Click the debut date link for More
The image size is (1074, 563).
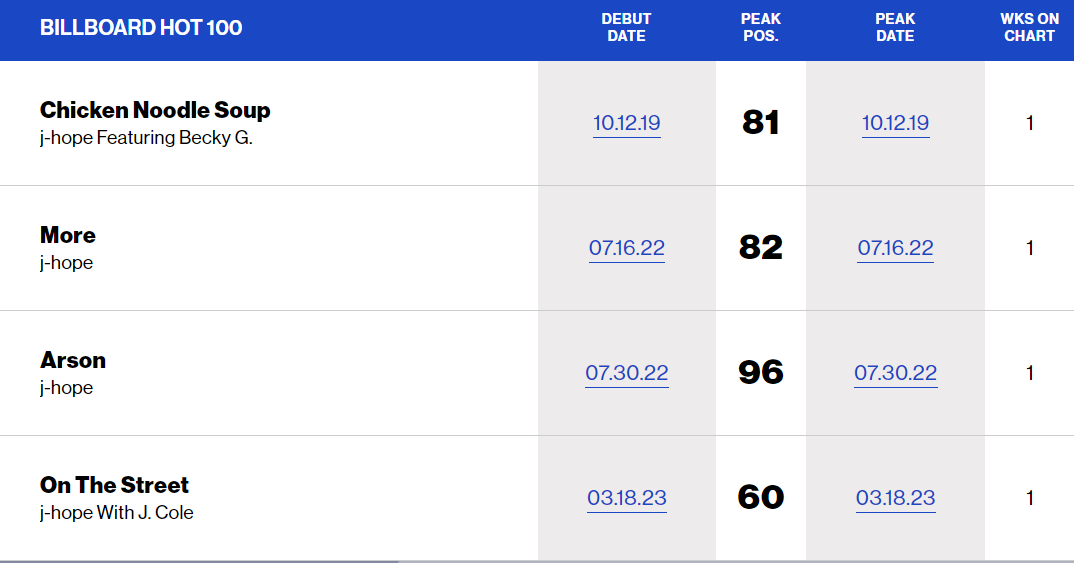[x=626, y=248]
